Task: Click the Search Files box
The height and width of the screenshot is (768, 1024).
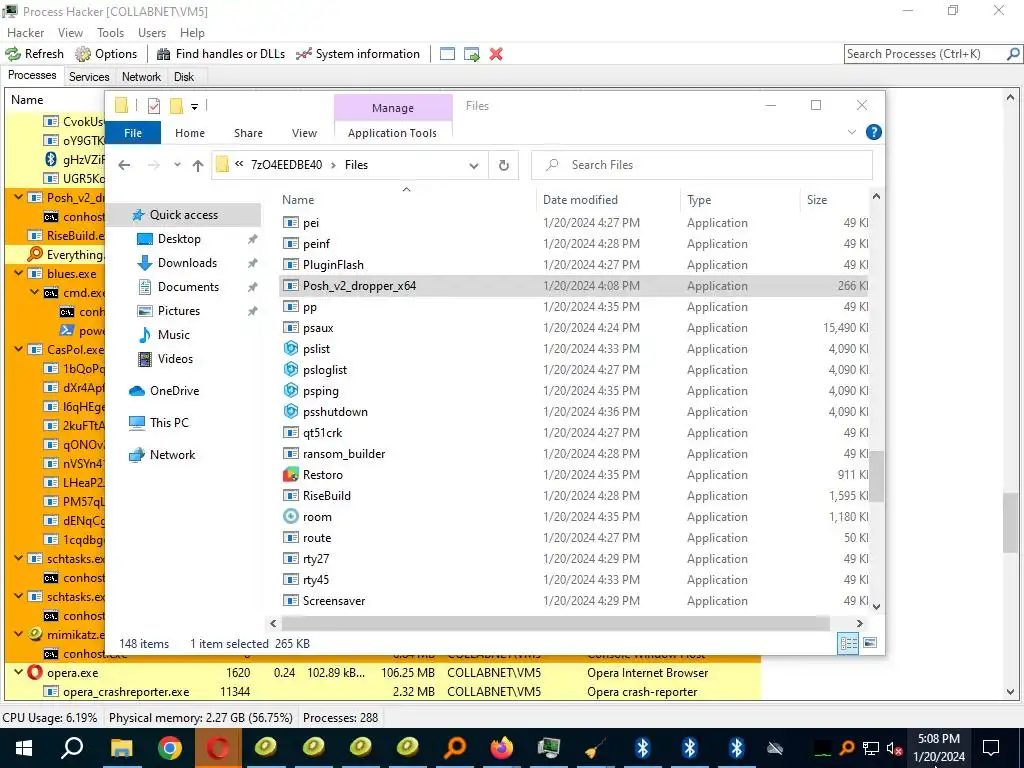Action: [x=702, y=165]
